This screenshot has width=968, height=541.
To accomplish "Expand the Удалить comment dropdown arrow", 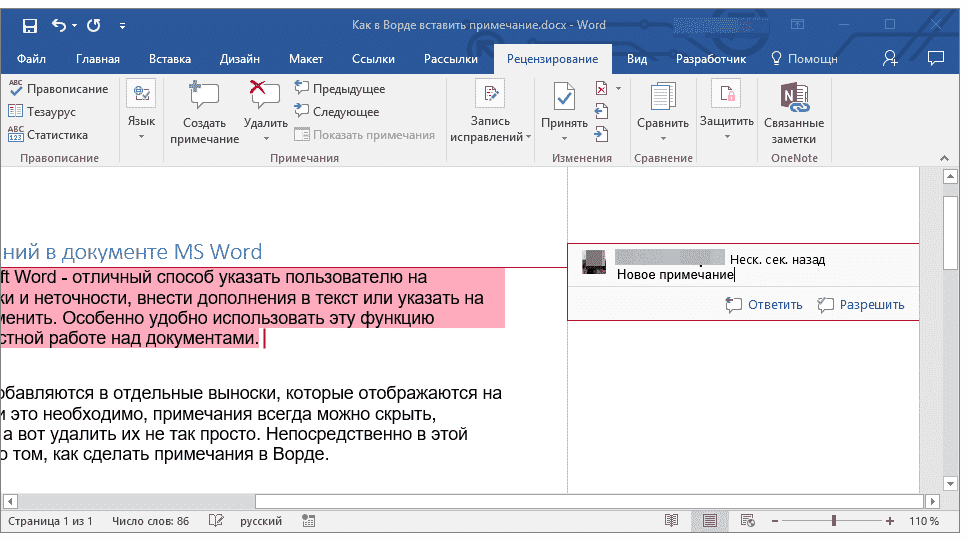I will 266,138.
